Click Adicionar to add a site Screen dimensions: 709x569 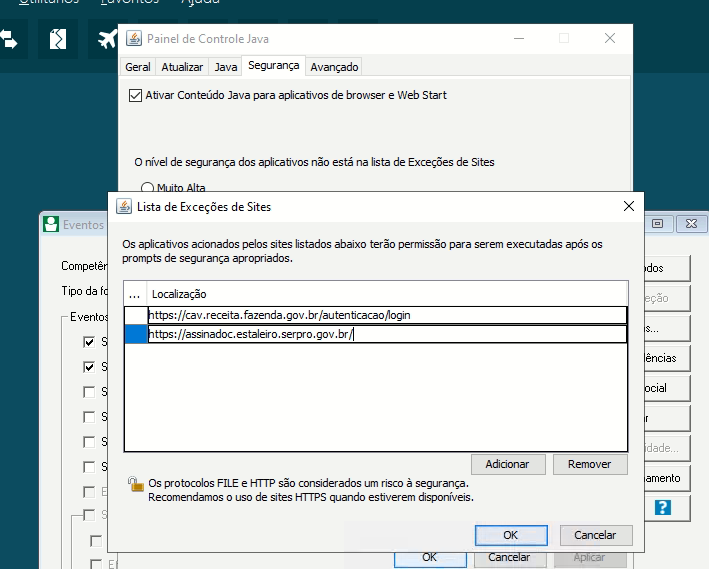point(508,464)
